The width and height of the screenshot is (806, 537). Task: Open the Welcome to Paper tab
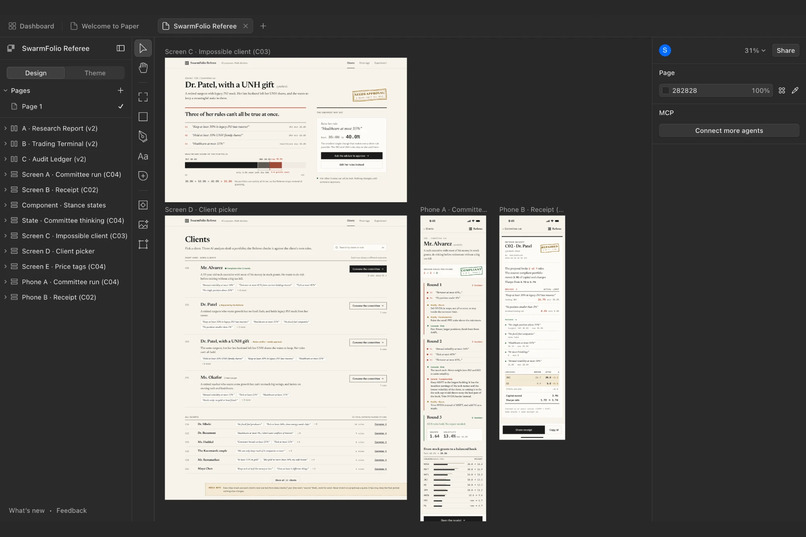[x=105, y=26]
